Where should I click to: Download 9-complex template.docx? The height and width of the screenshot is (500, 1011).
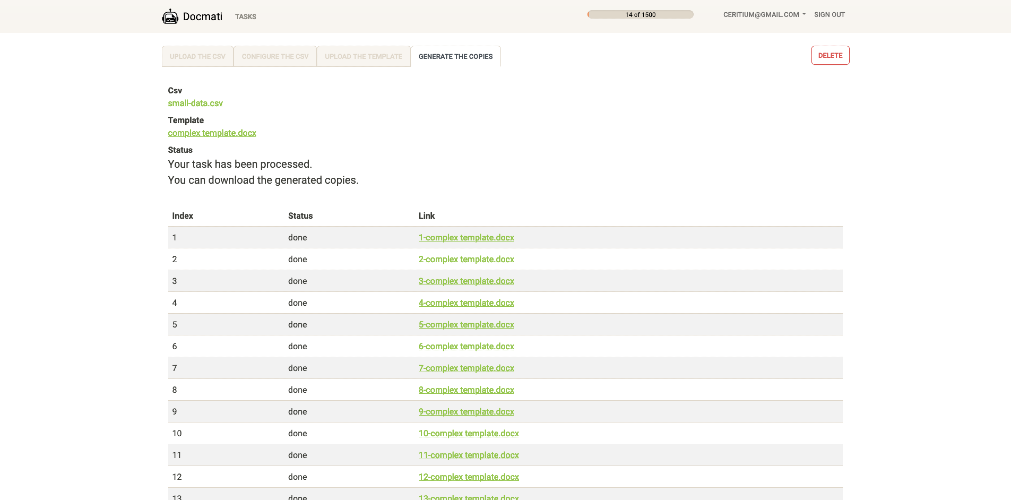pos(466,412)
